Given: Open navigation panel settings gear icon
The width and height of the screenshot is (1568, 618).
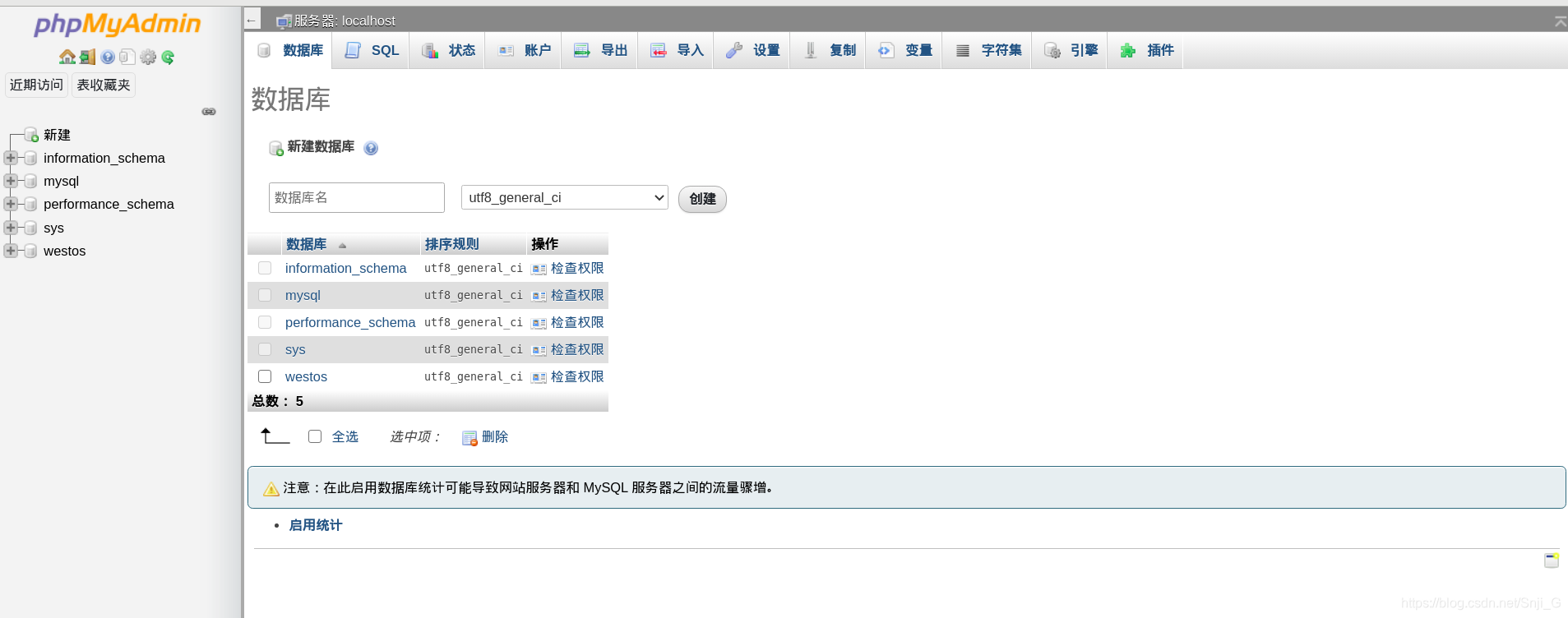Looking at the screenshot, I should tap(148, 57).
